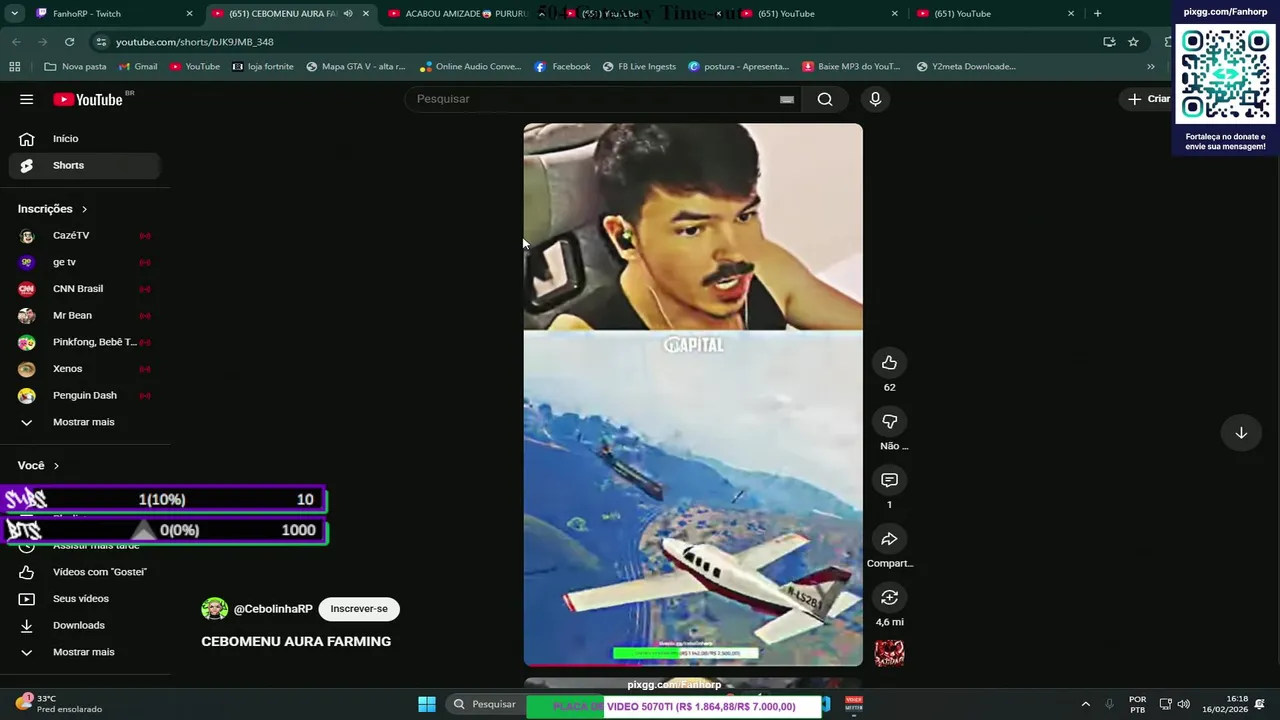Open Facebook bookmark
Viewport: 1280px width, 720px height.
tap(562, 67)
